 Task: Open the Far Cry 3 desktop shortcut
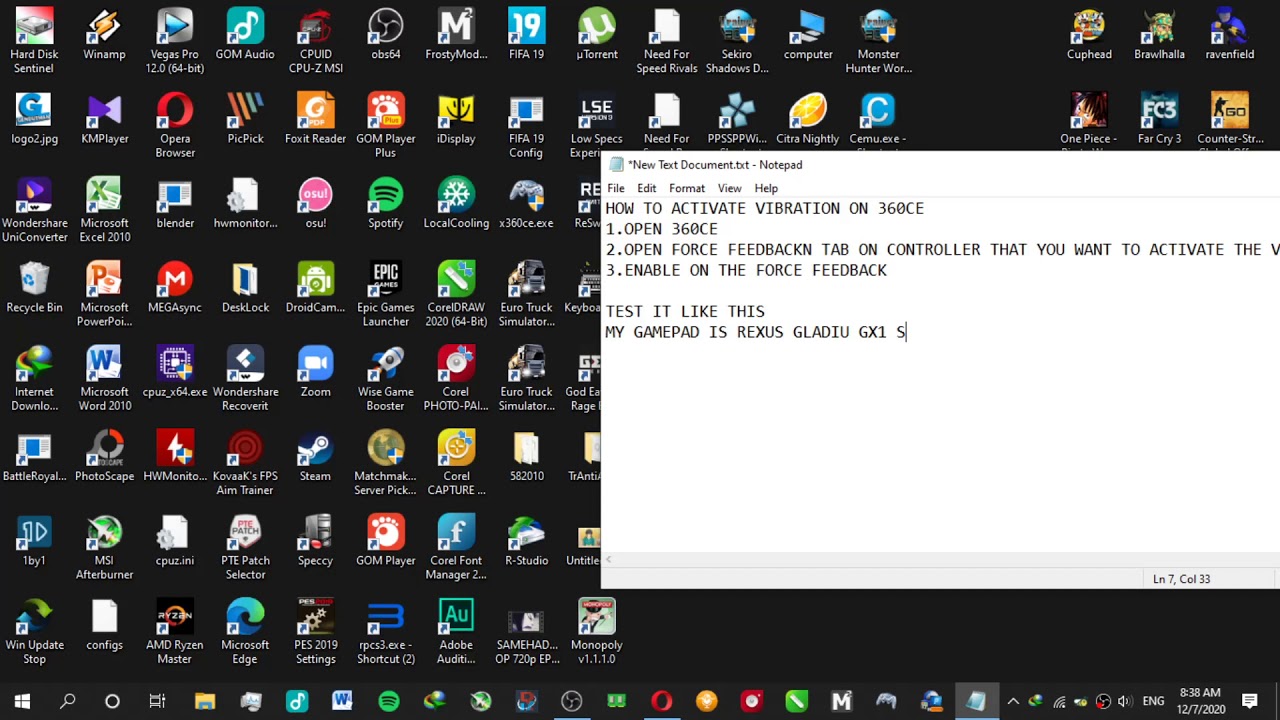pyautogui.click(x=1159, y=119)
